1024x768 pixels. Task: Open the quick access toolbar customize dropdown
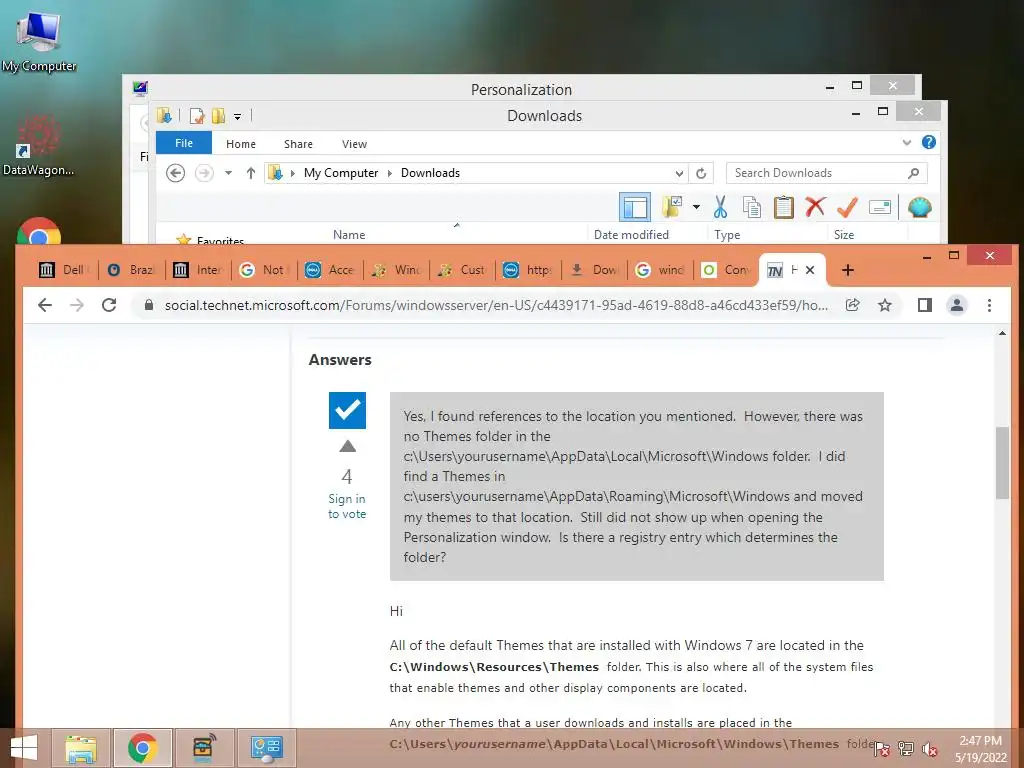click(x=238, y=117)
